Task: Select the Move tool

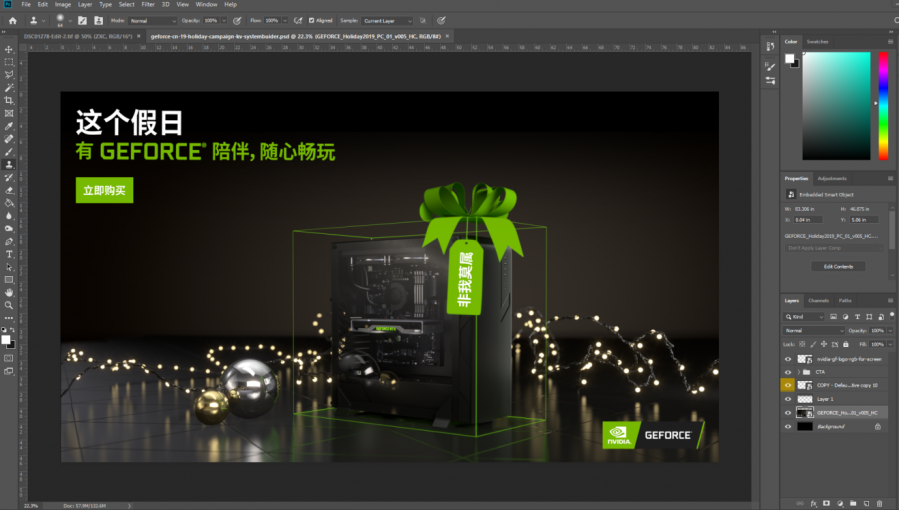Action: 9,49
